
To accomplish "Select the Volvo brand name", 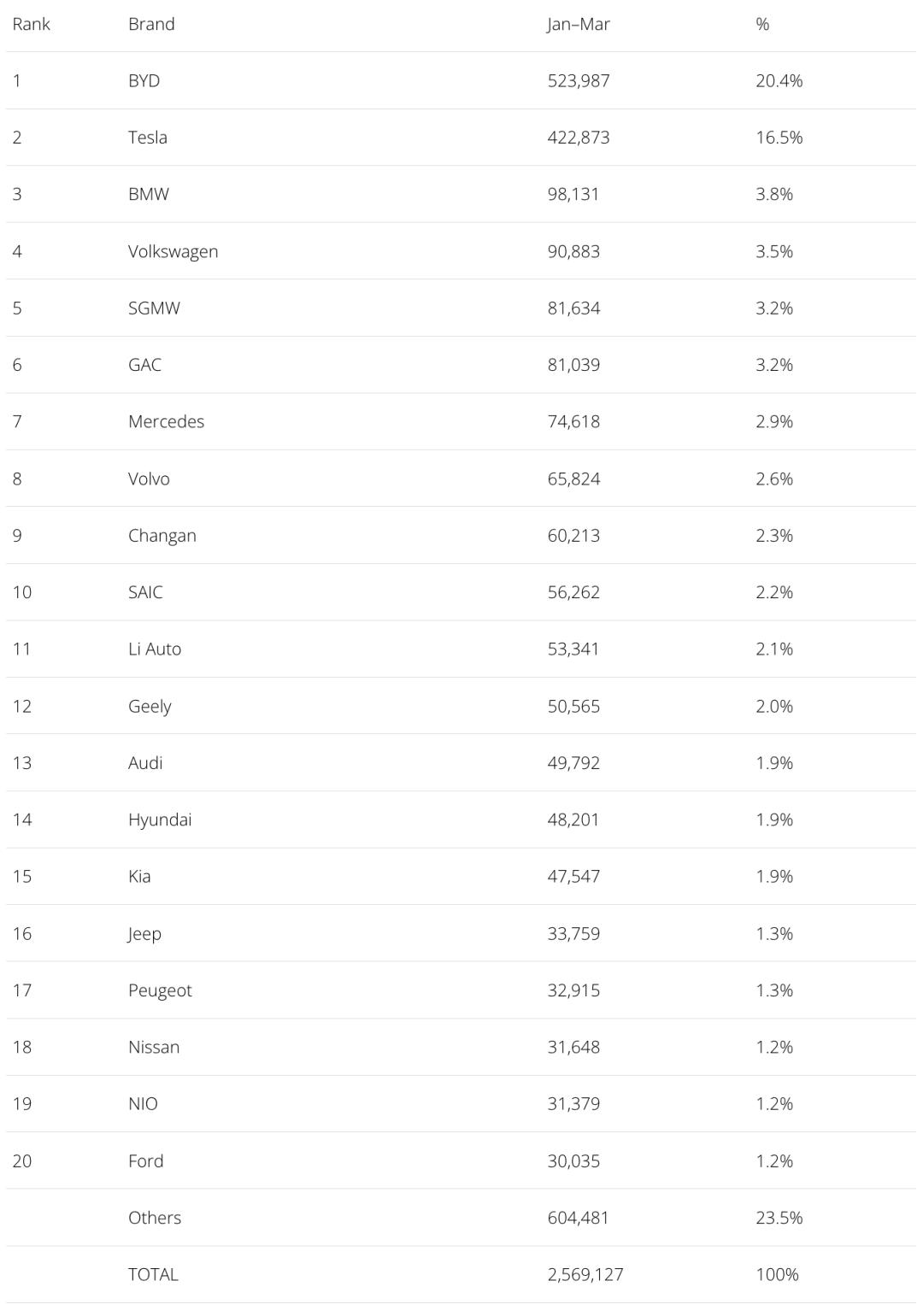I will 149,479.
